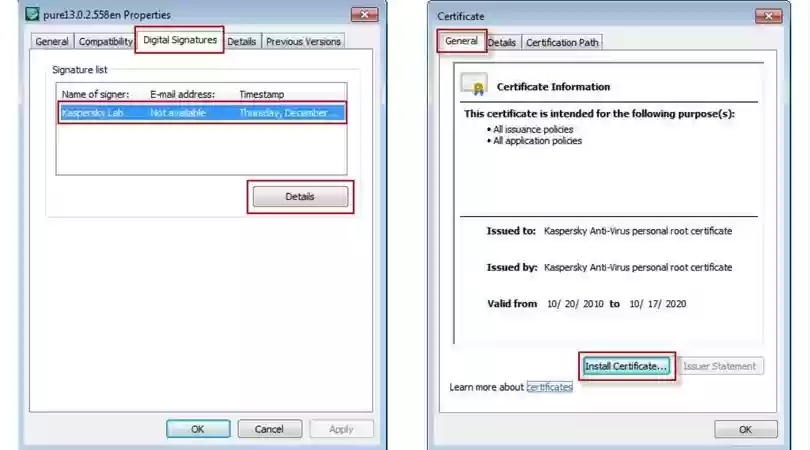Click Cancel in the Properties window

click(x=269, y=429)
